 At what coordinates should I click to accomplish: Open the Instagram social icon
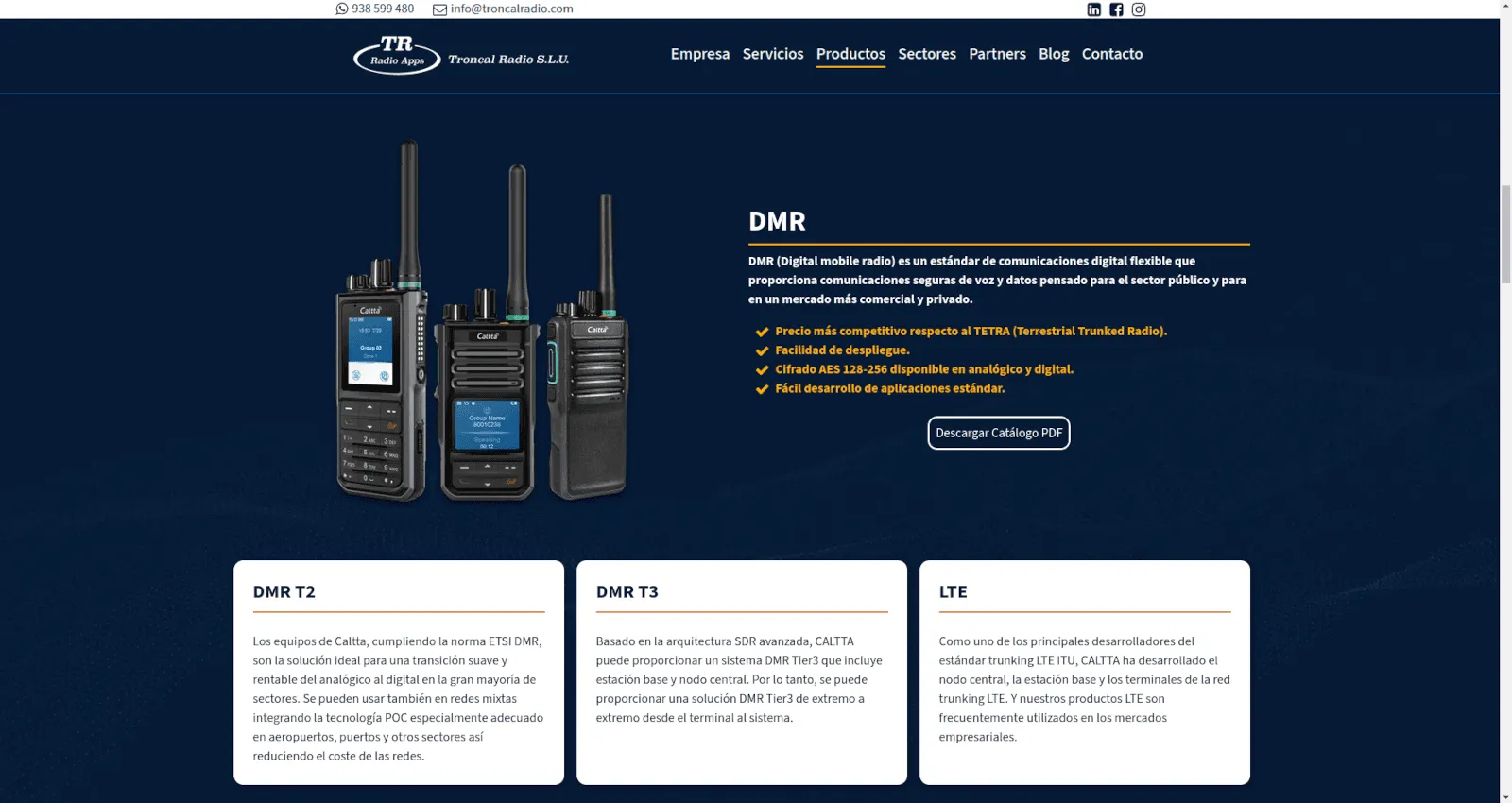click(1139, 9)
